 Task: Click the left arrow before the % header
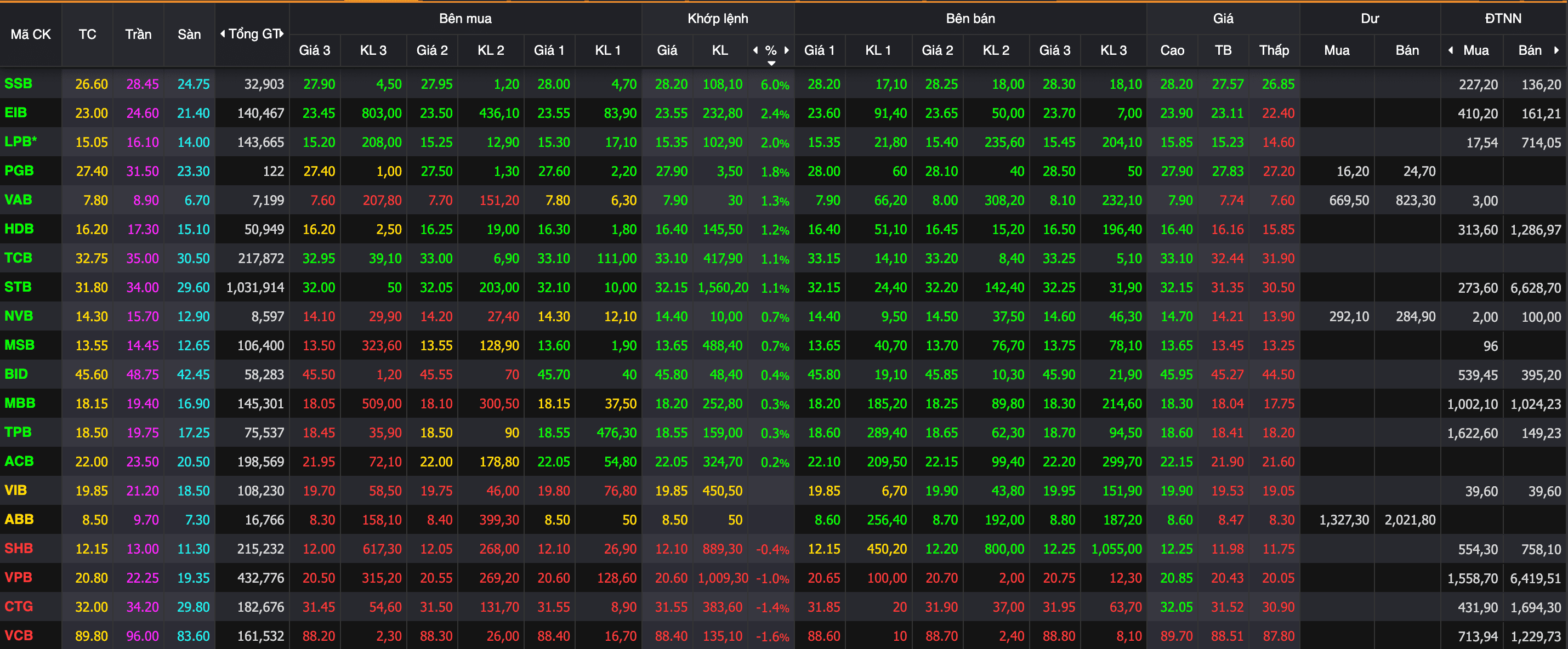coord(755,50)
